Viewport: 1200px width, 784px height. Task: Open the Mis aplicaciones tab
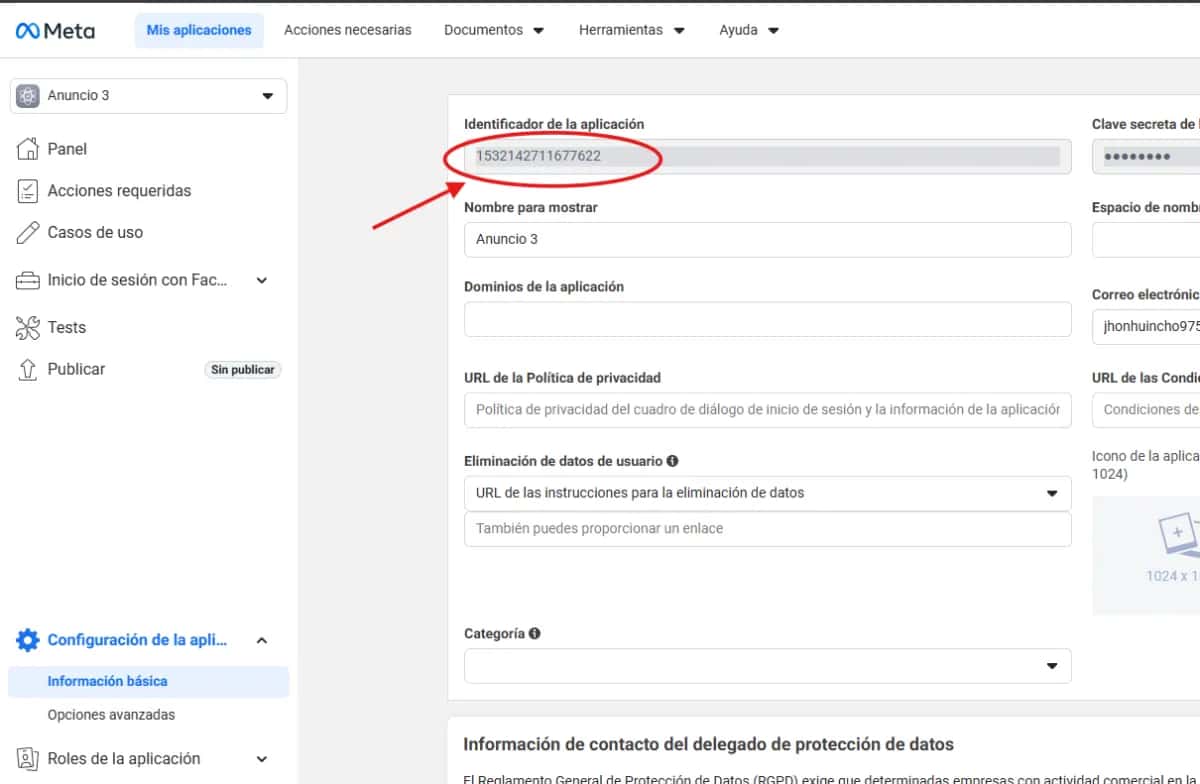tap(199, 30)
